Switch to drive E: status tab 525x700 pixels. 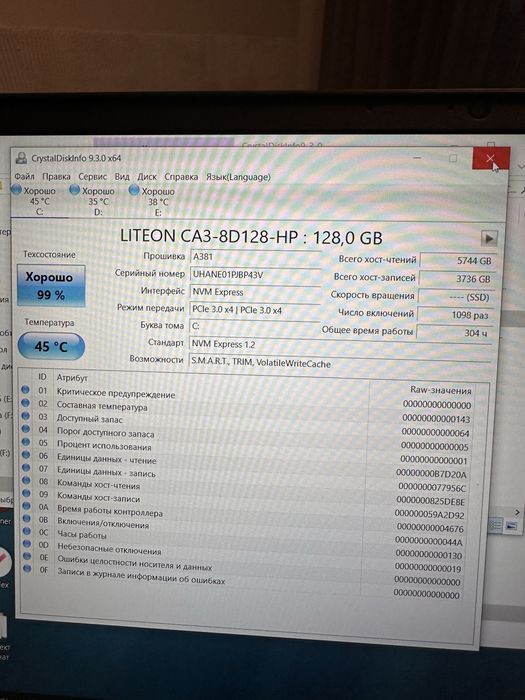(153, 202)
